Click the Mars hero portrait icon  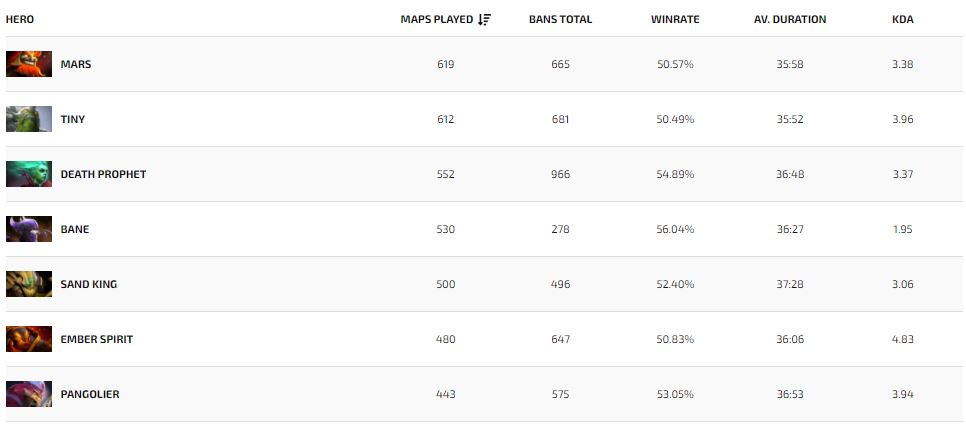(x=29, y=64)
